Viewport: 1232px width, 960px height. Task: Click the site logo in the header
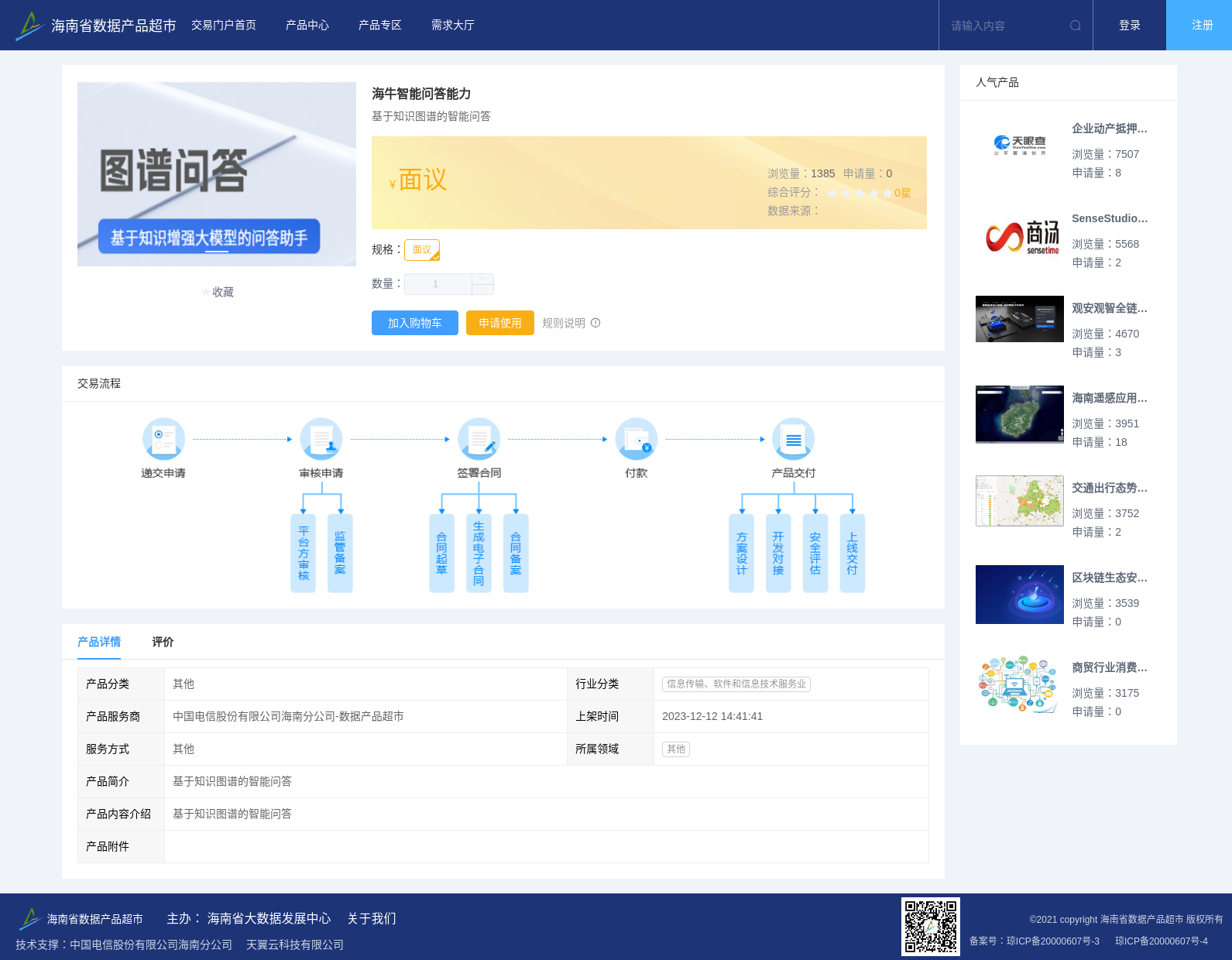click(x=29, y=26)
